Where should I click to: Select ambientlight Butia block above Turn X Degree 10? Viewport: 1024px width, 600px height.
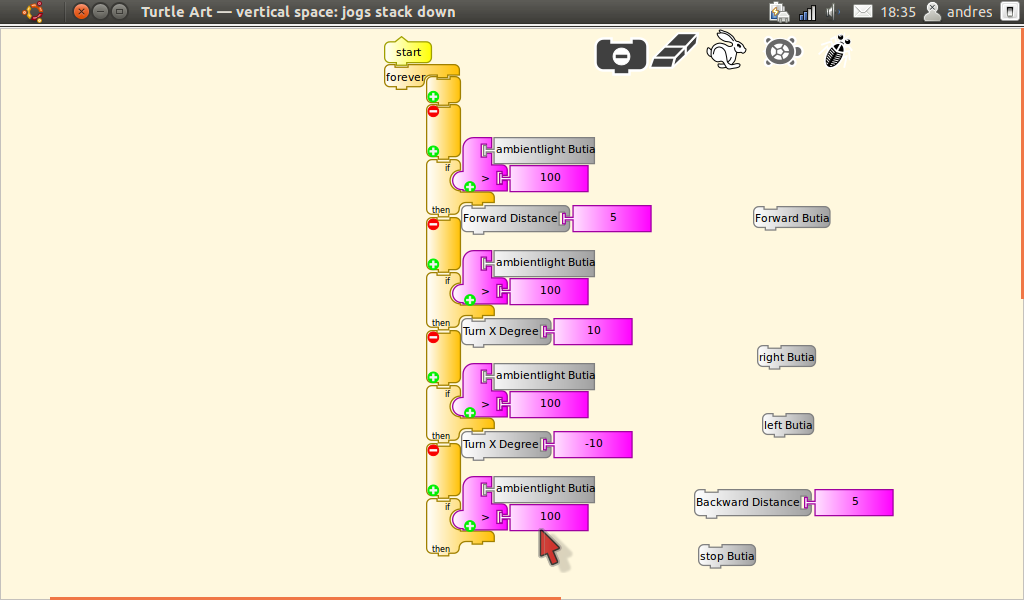point(543,263)
